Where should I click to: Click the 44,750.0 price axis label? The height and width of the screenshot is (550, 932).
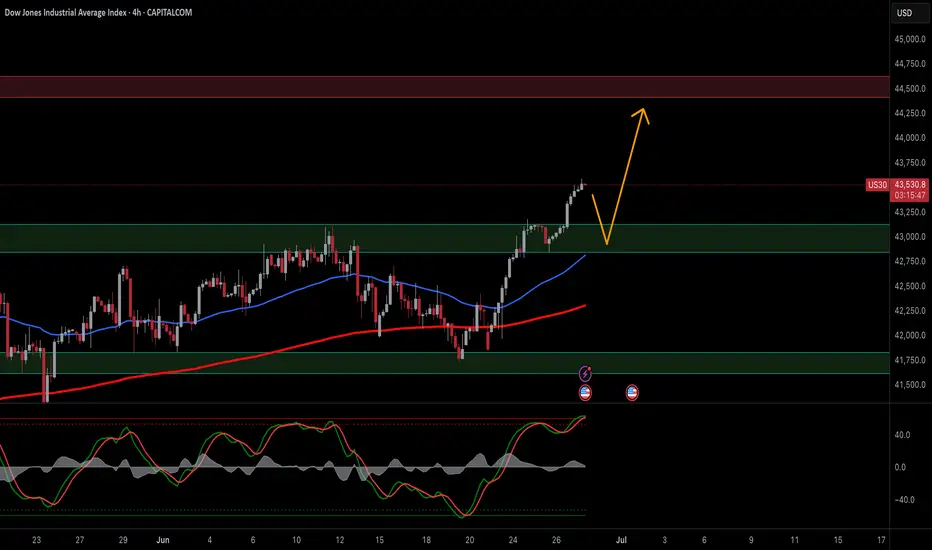pos(910,64)
